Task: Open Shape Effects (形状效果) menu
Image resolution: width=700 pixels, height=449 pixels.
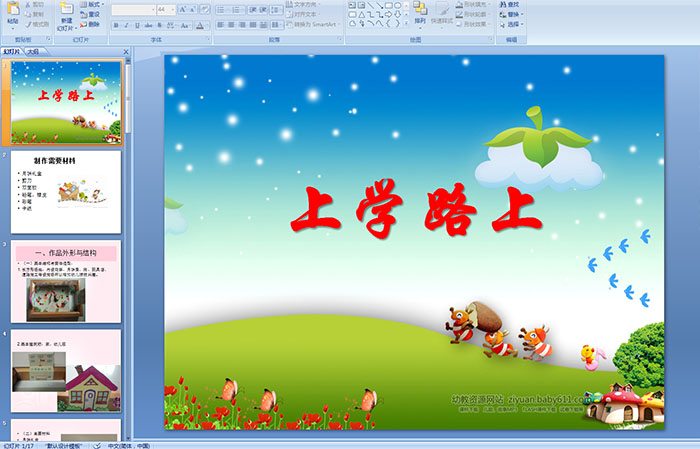Action: point(474,24)
